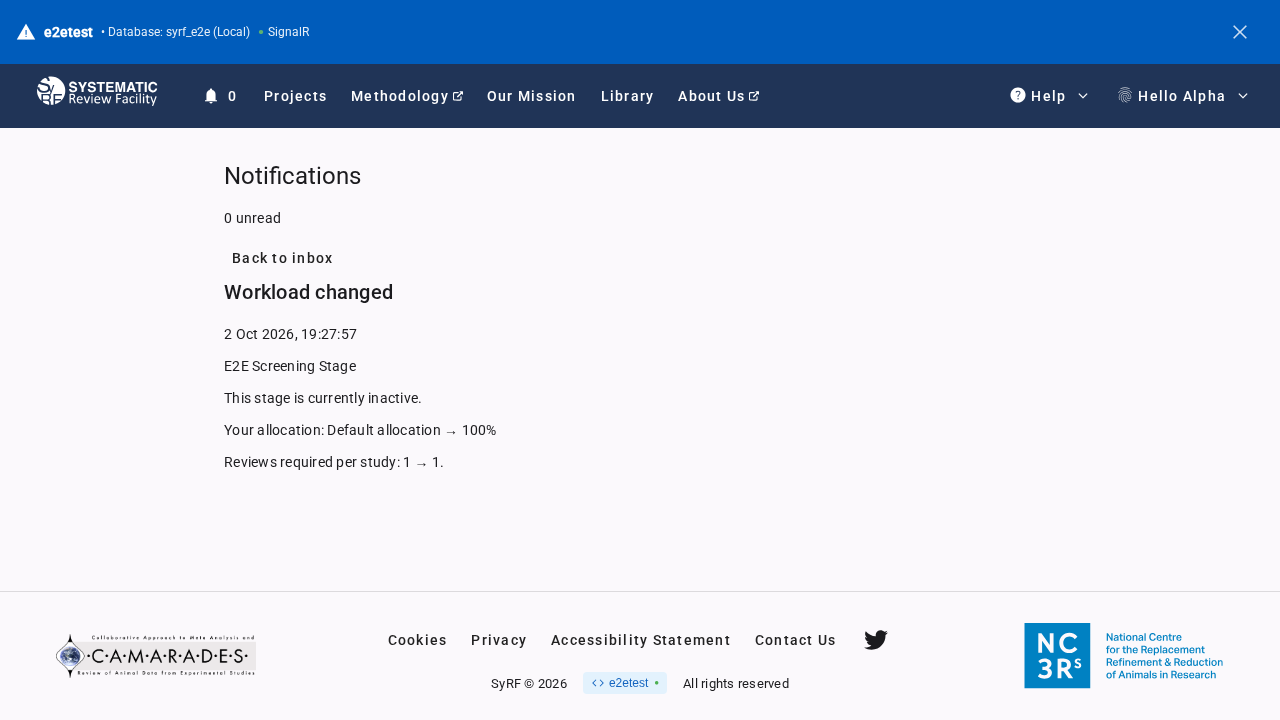Open the Systematic Review Facility logo home
The height and width of the screenshot is (720, 1280).
tap(97, 92)
